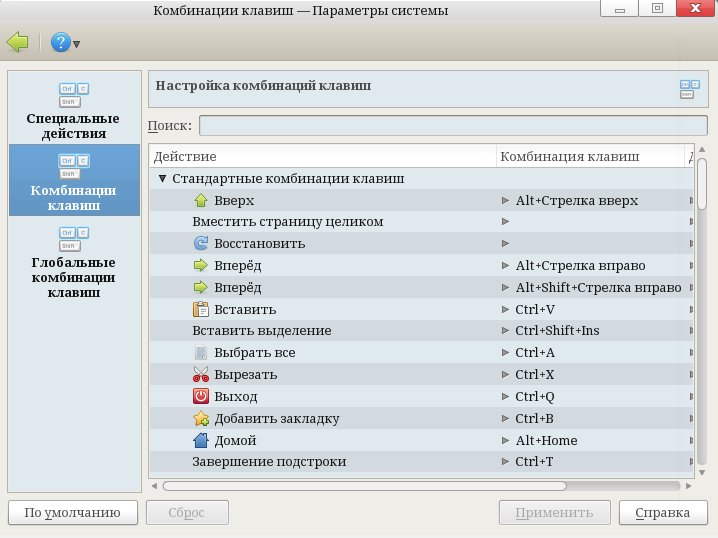Close the Параметры системы window

click(695, 8)
